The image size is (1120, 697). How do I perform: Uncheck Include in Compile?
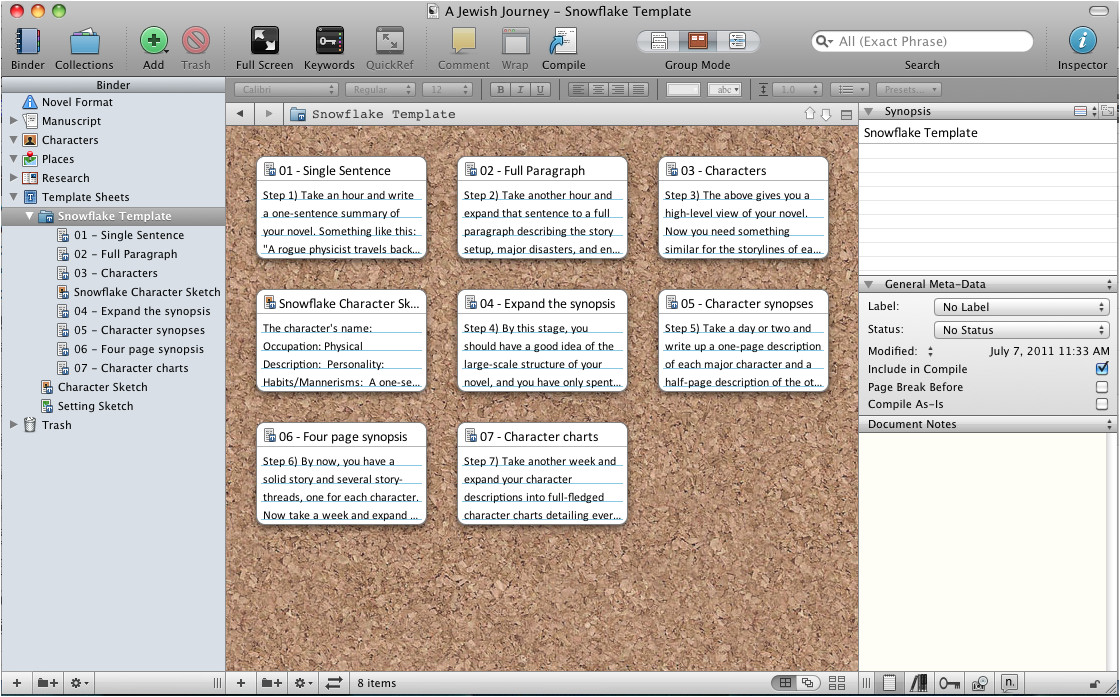pos(1101,369)
